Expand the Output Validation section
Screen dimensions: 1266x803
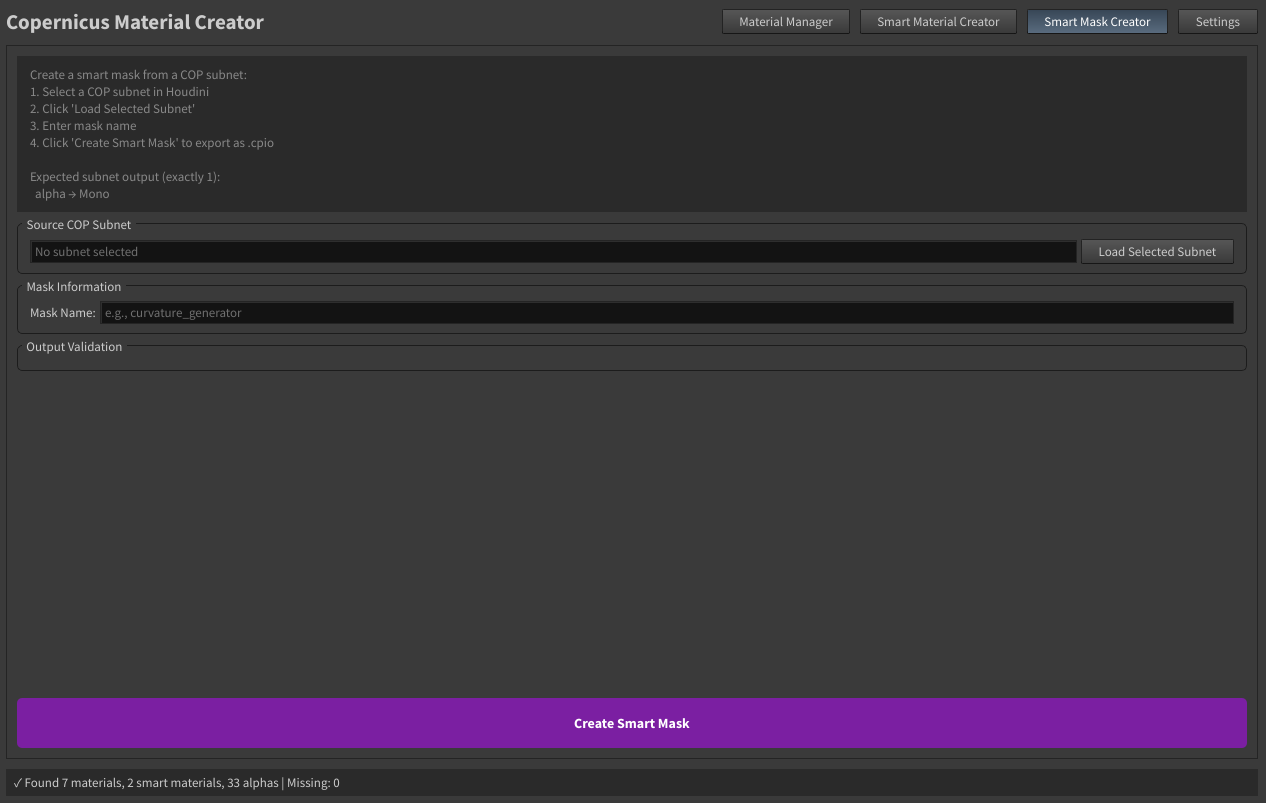point(74,346)
